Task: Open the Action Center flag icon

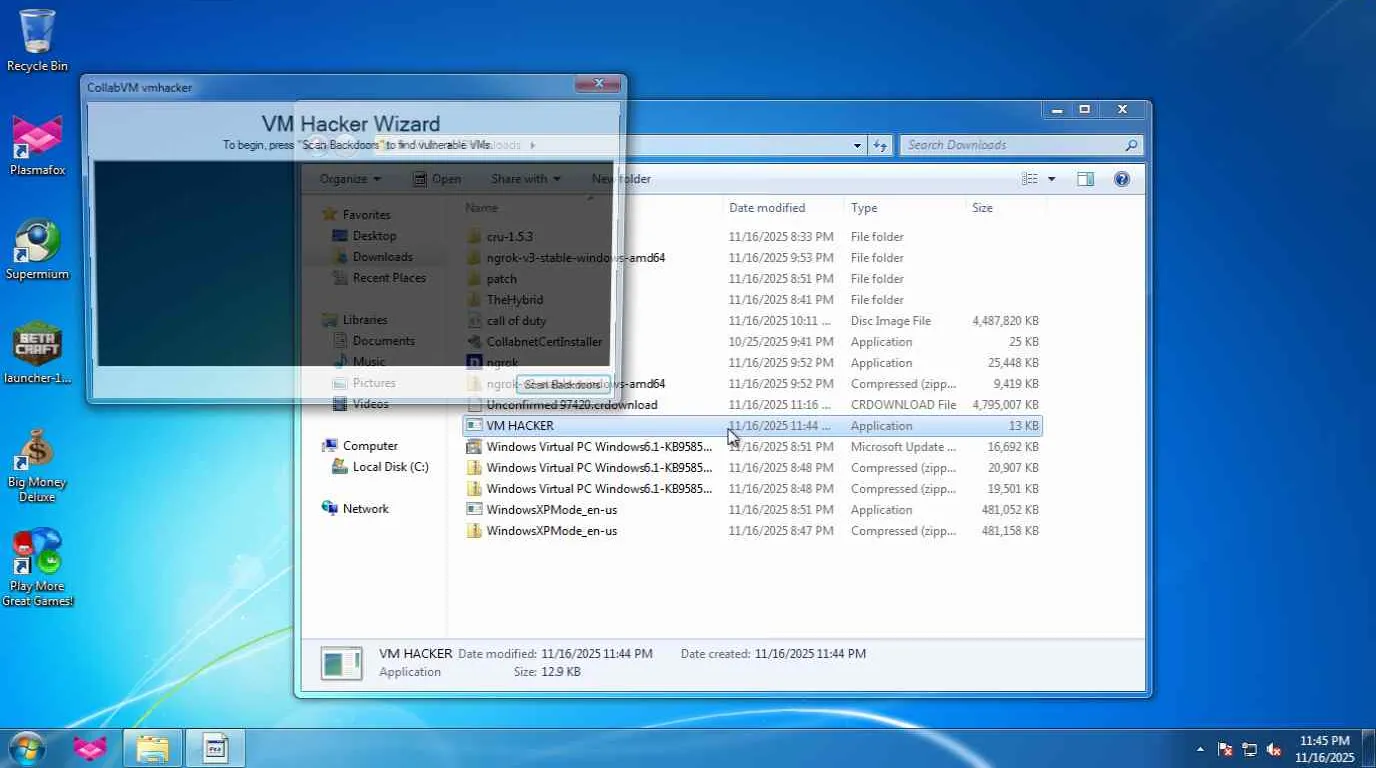Action: [x=1225, y=749]
